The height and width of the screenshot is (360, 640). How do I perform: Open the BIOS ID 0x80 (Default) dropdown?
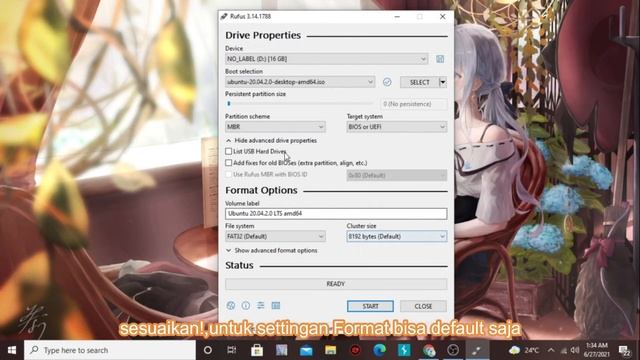pyautogui.click(x=397, y=176)
